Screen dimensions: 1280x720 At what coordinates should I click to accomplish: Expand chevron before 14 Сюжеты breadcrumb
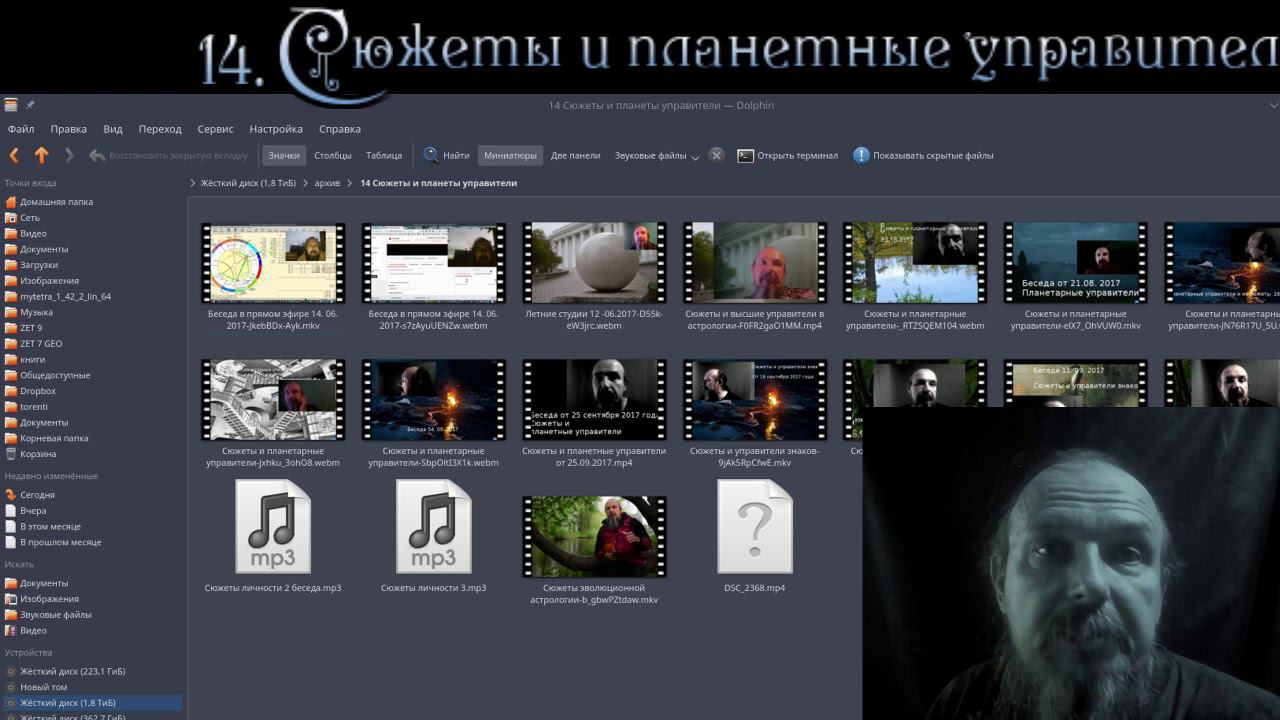click(351, 183)
